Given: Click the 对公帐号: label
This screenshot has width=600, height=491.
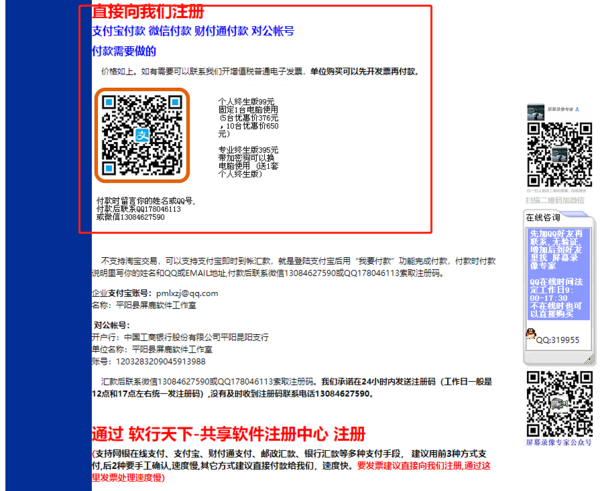Looking at the screenshot, I should point(112,325).
